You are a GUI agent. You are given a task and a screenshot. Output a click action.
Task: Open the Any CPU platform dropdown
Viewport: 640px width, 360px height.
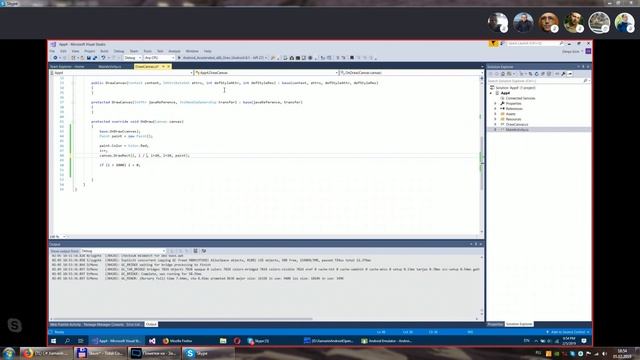click(x=159, y=58)
